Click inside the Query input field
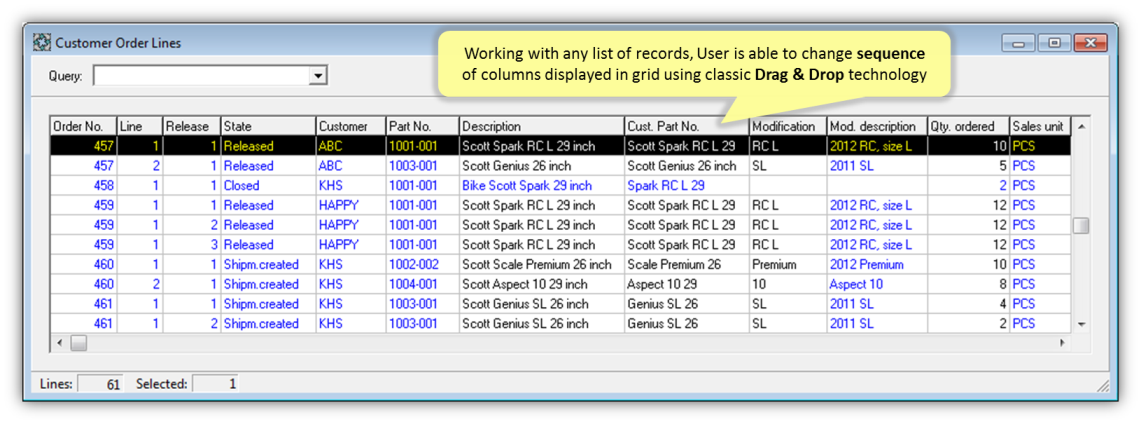This screenshot has height=424, width=1141. (x=200, y=76)
